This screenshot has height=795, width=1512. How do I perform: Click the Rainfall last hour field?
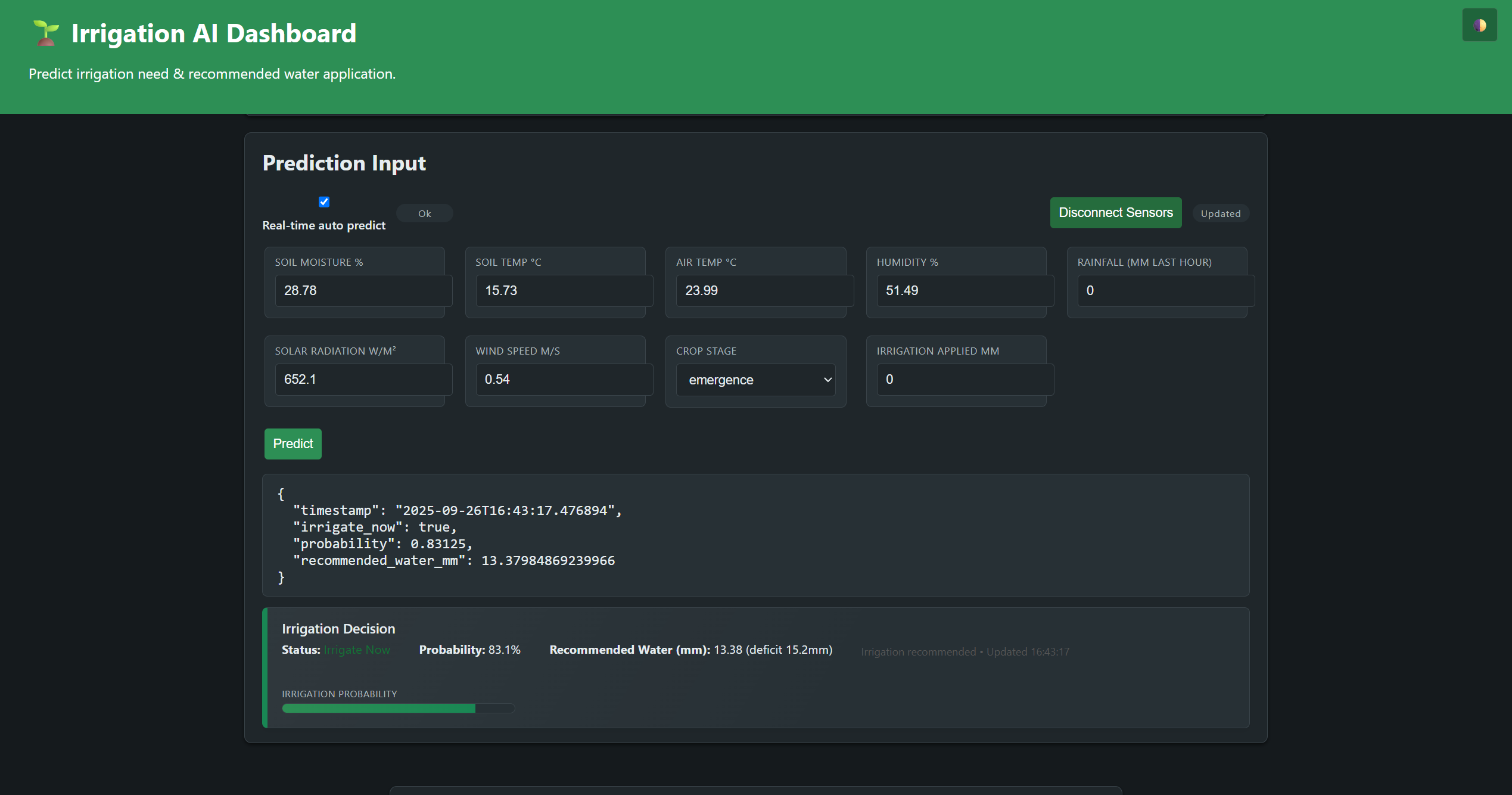(x=1165, y=291)
